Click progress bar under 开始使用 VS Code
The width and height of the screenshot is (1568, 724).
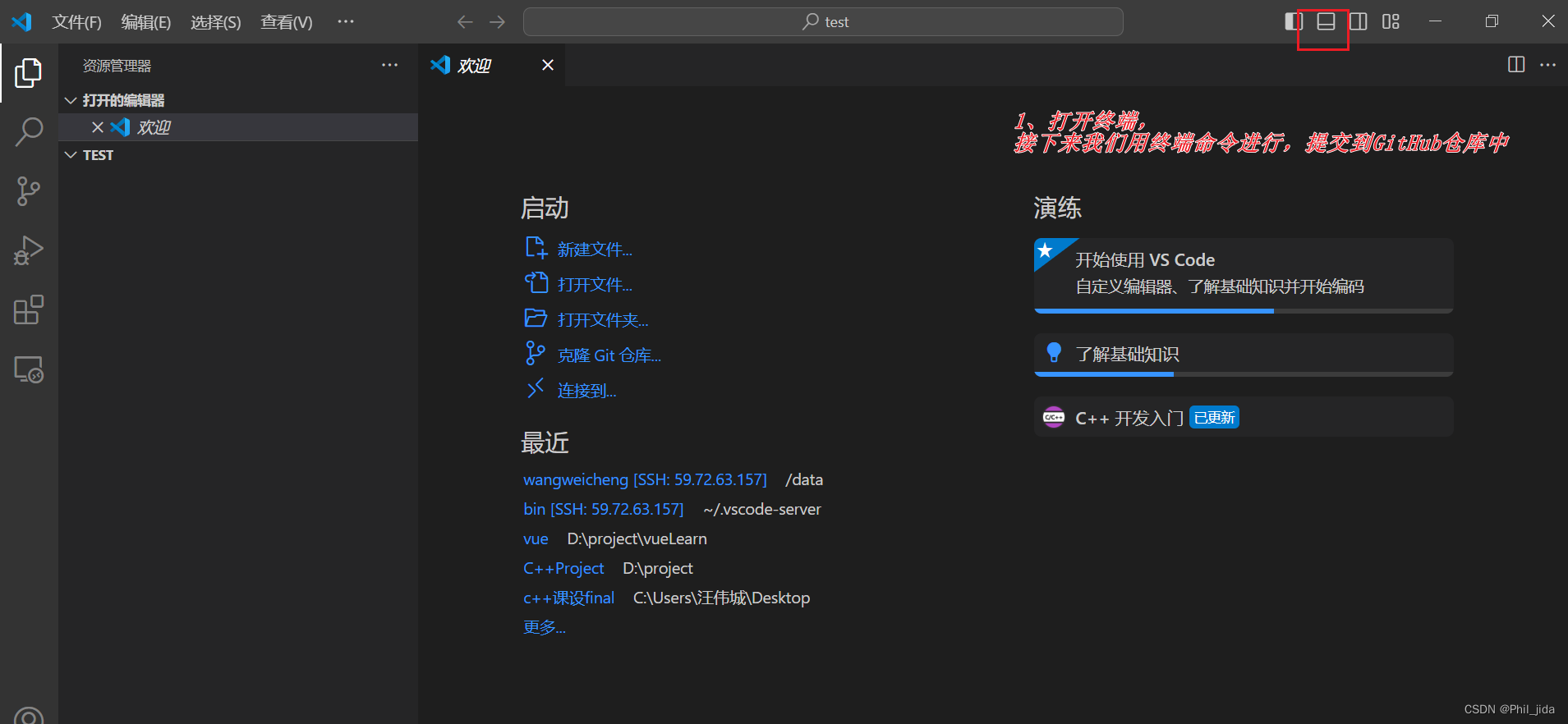pyautogui.click(x=1244, y=311)
